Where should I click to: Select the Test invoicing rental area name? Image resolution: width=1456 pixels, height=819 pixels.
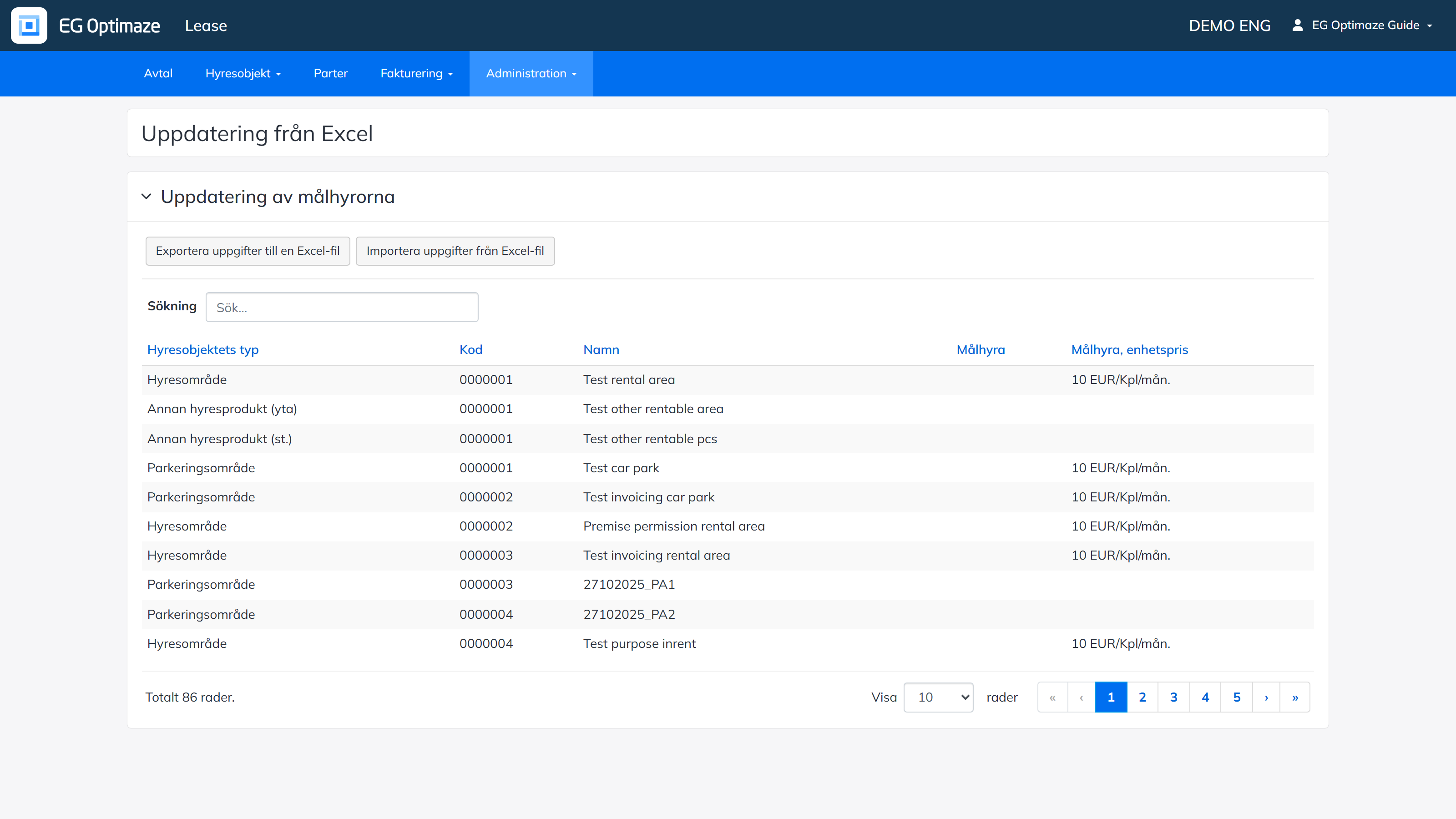tap(657, 555)
